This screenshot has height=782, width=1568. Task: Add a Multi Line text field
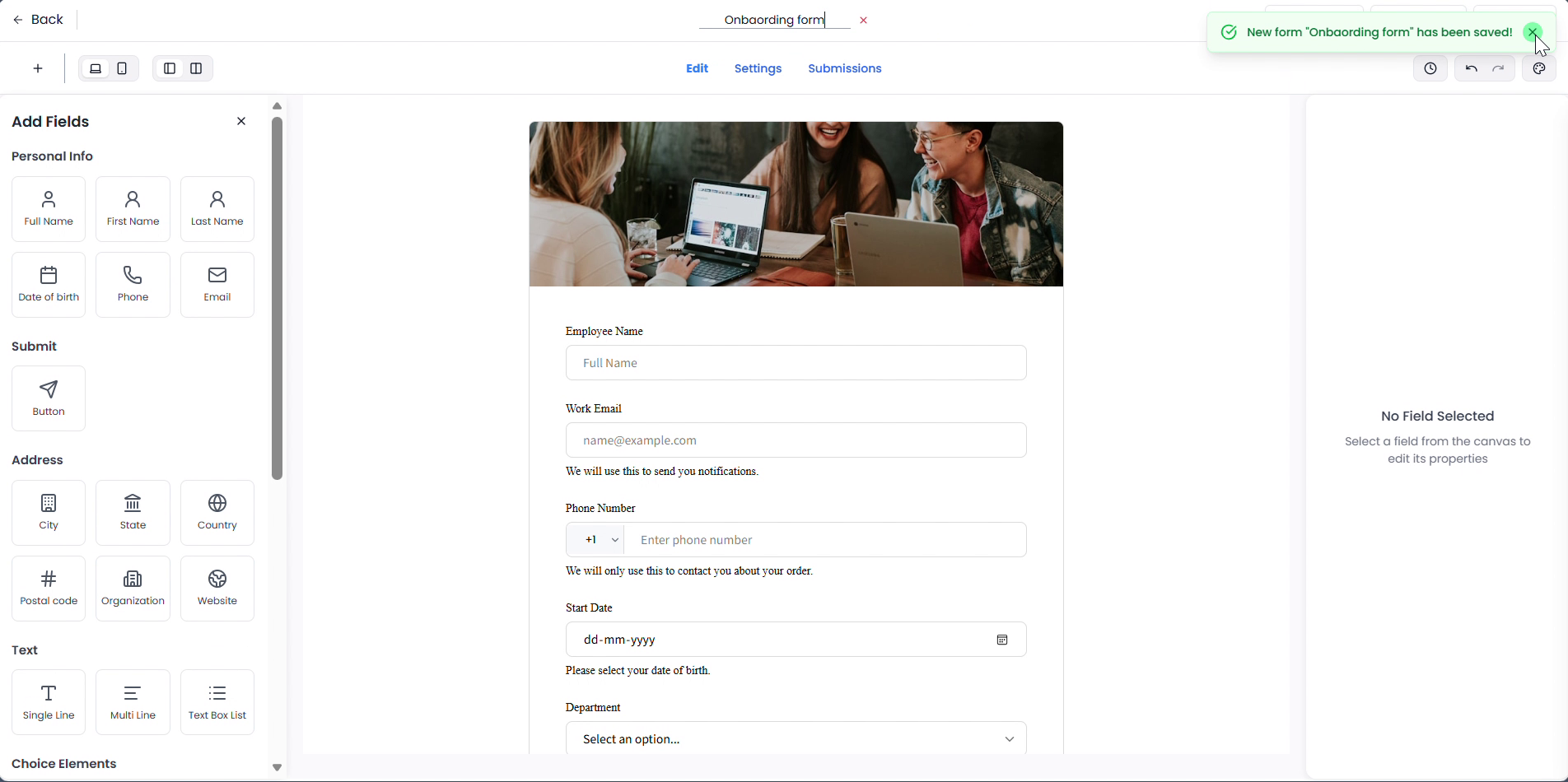pos(133,702)
